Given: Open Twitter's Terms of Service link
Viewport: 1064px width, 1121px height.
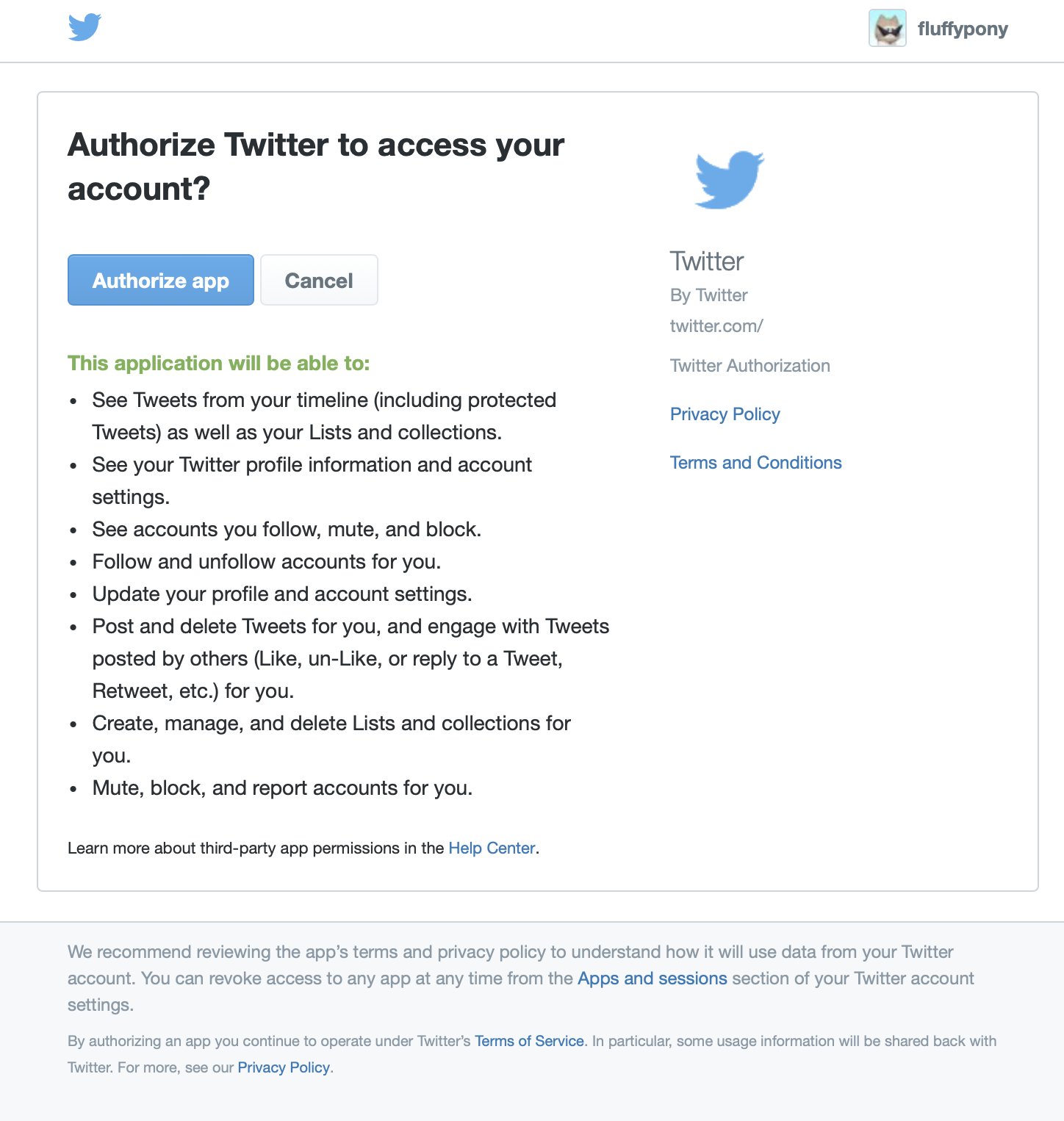Looking at the screenshot, I should [528, 1041].
